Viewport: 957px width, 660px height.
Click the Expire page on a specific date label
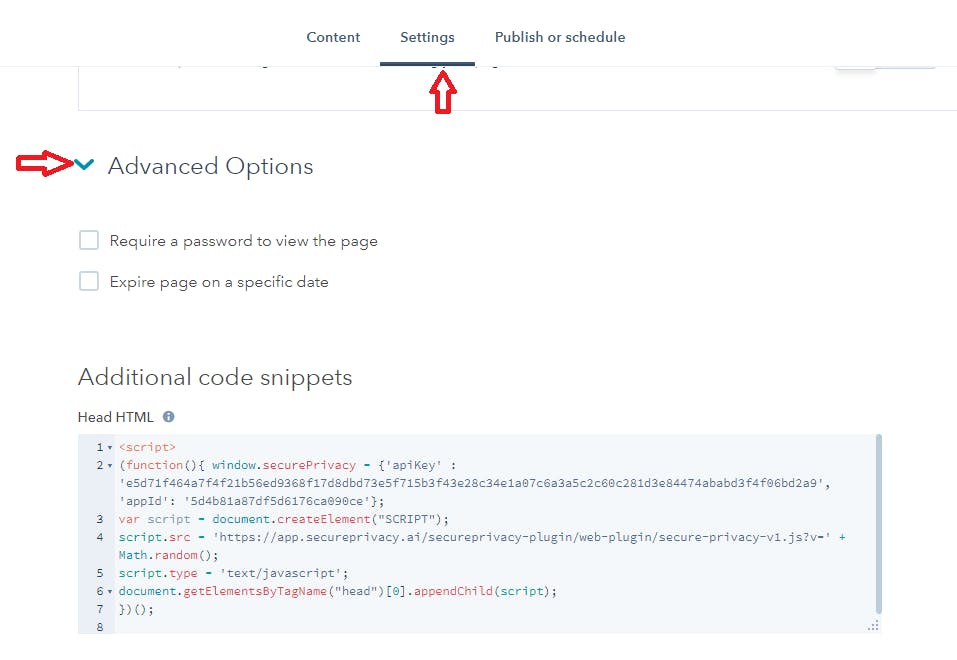click(x=219, y=282)
